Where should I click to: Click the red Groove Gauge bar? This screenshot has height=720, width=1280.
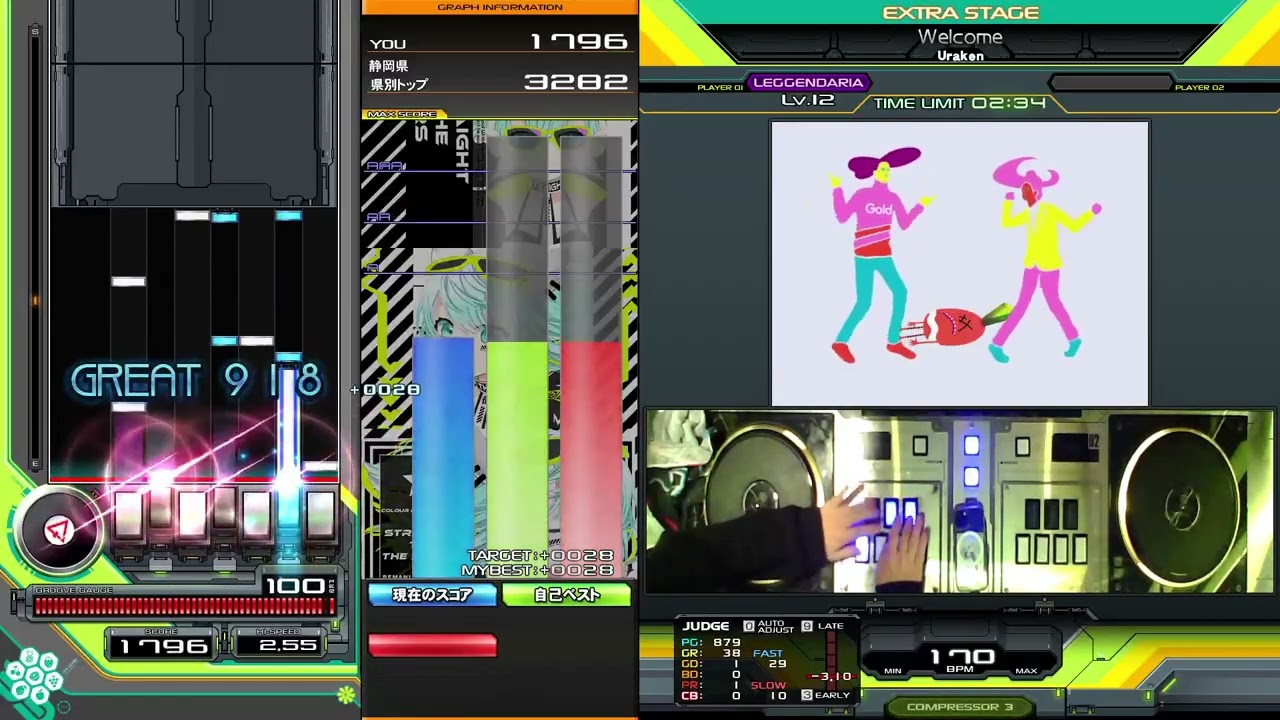pos(184,605)
